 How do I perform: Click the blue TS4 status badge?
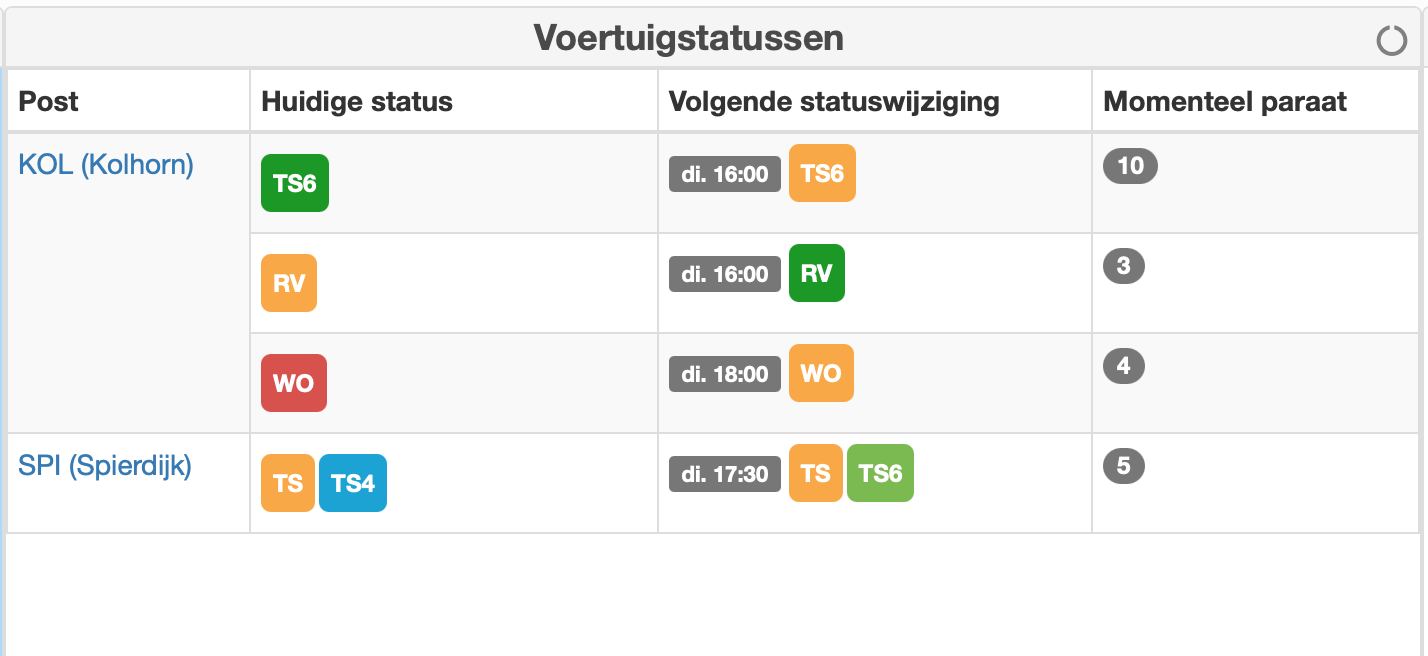(353, 483)
